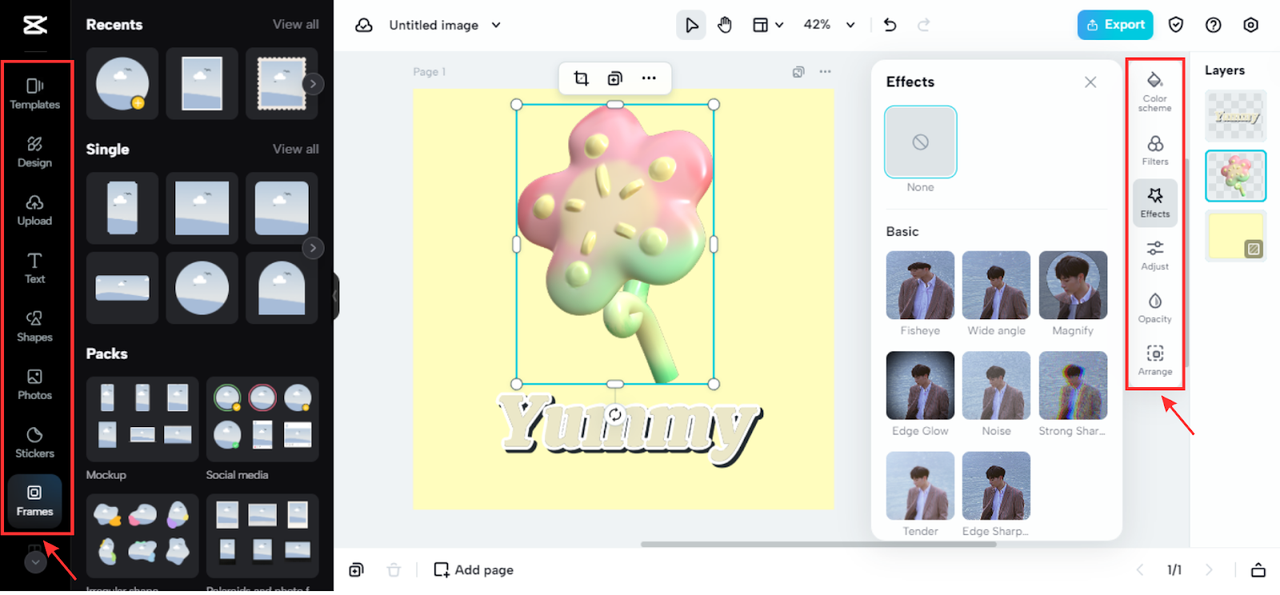Click the Export button
Image resolution: width=1280 pixels, height=595 pixels.
(x=1115, y=25)
